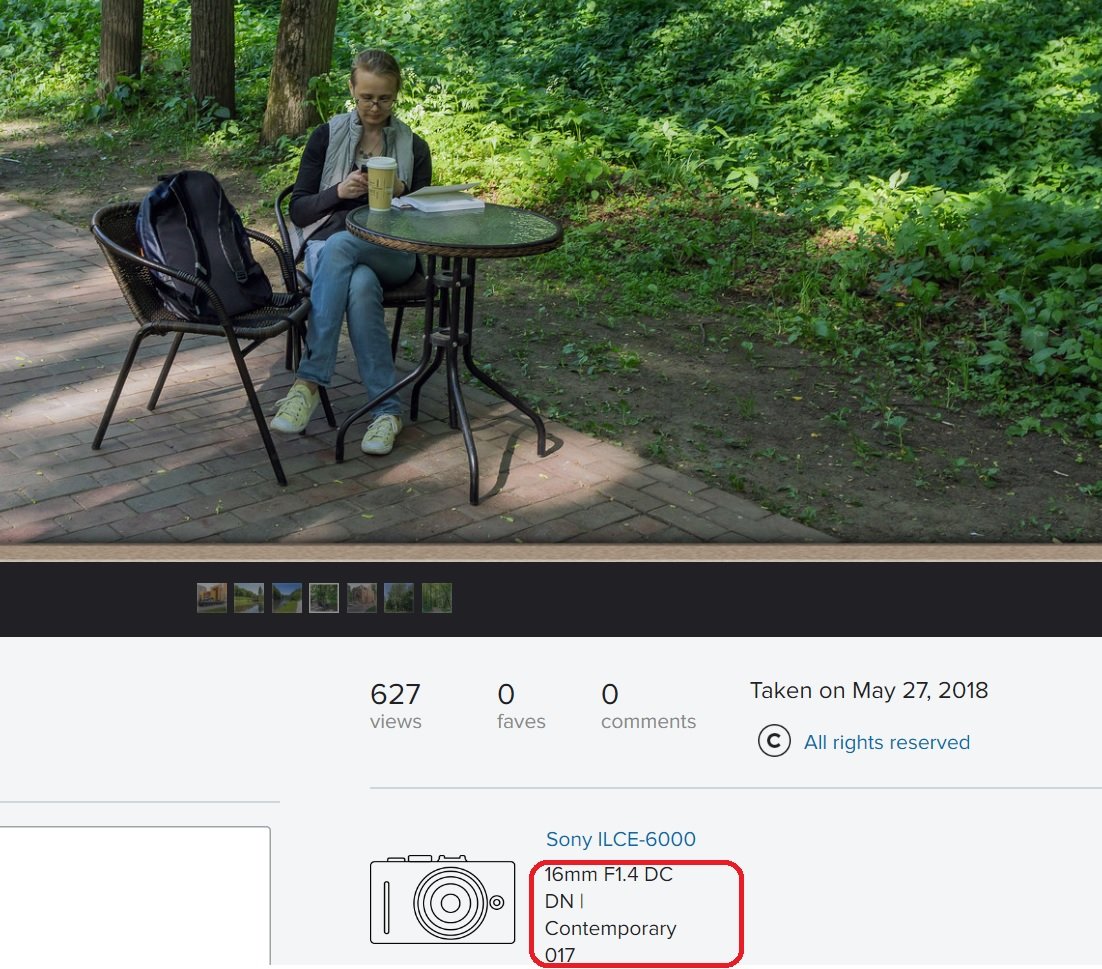Click the Taken on May 27, 2018 date
The image size is (1102, 969).
point(868,690)
